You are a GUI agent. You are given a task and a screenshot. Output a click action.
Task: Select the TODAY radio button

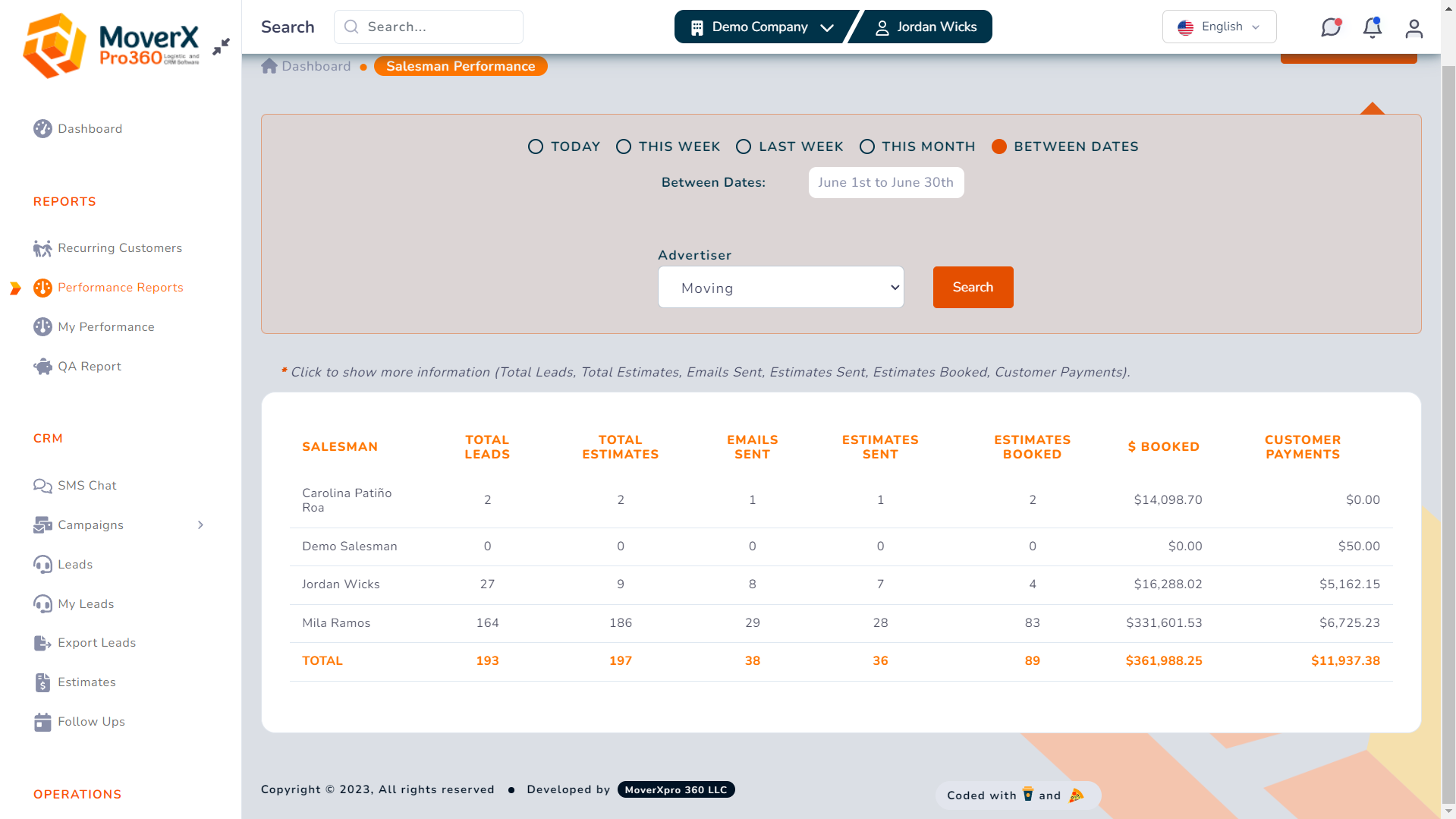click(x=535, y=146)
